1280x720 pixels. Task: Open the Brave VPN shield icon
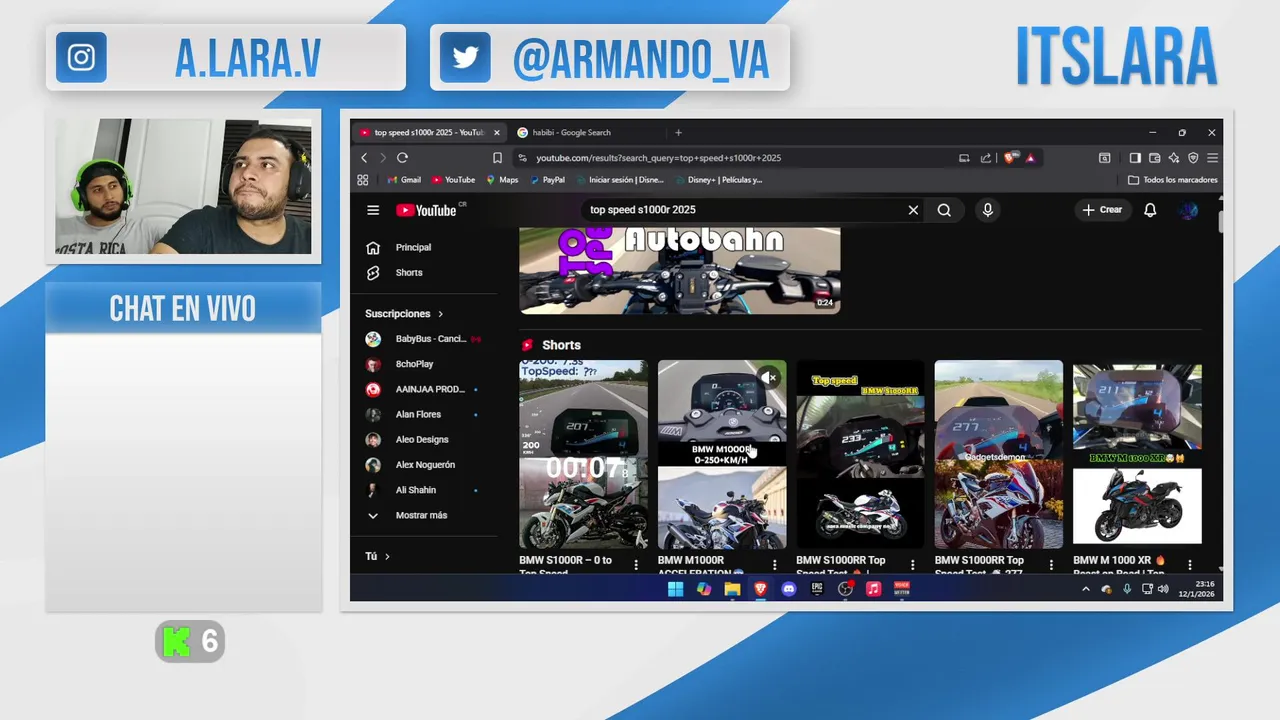(1193, 158)
